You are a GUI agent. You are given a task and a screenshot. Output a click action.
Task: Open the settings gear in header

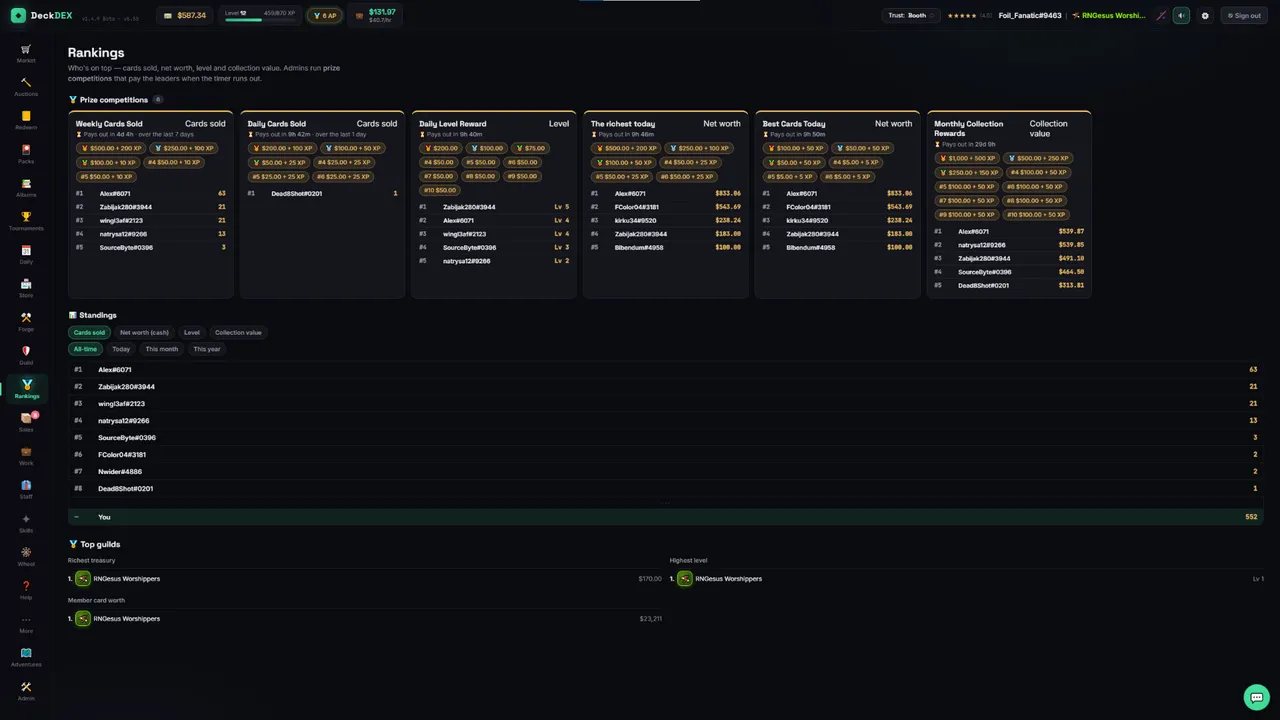click(x=1205, y=16)
